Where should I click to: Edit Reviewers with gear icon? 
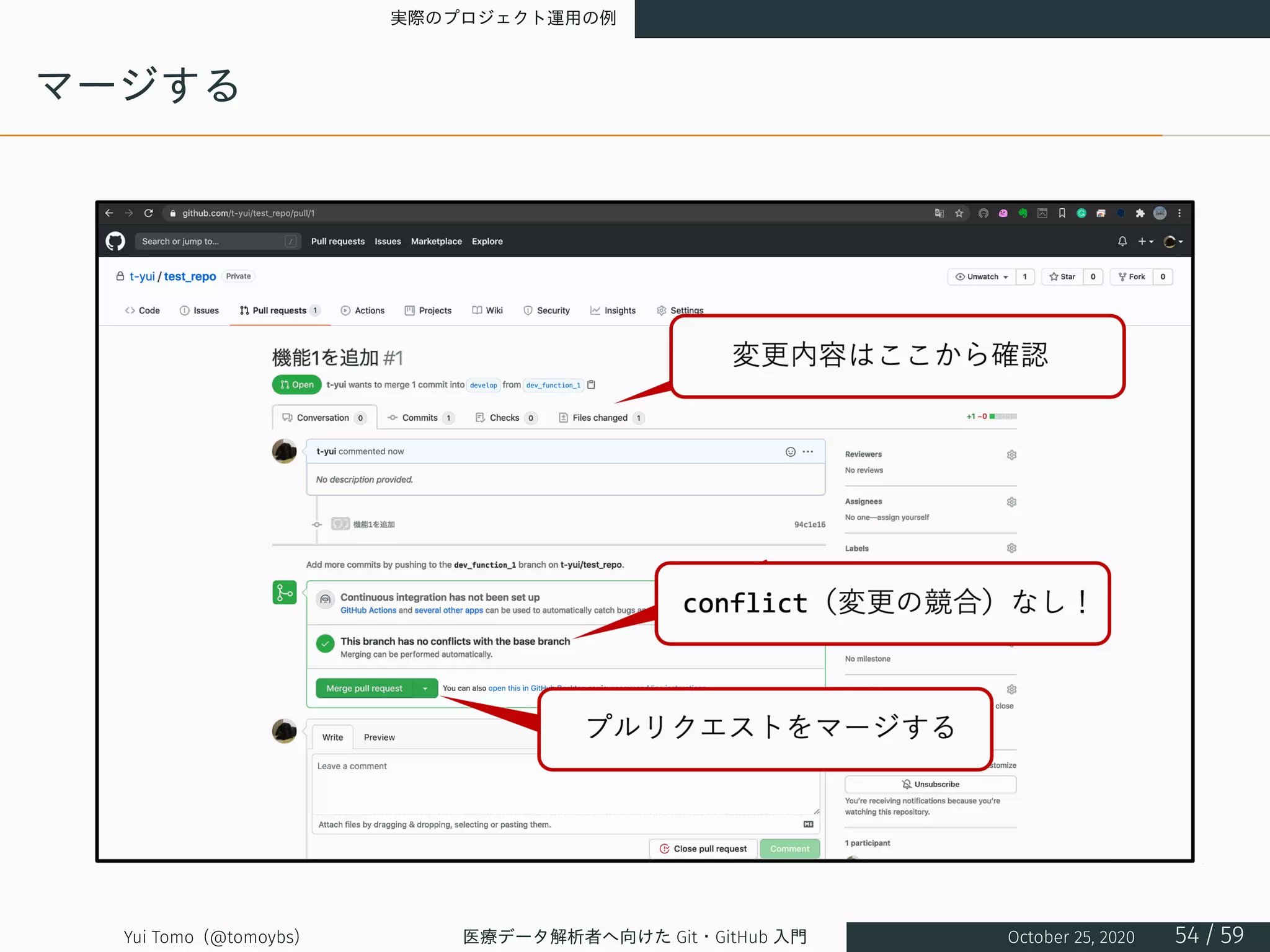(x=1011, y=455)
